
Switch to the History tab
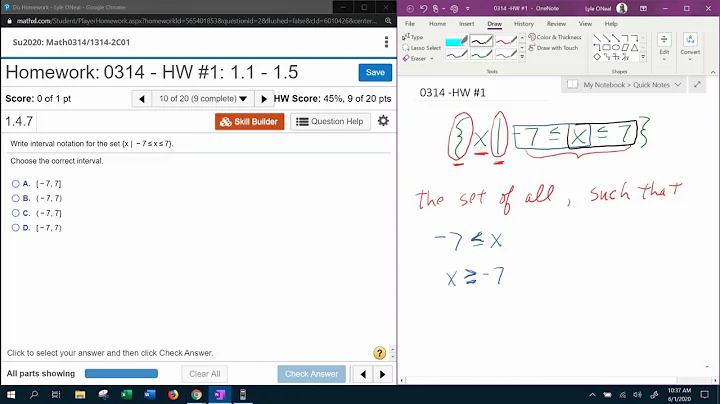click(524, 23)
